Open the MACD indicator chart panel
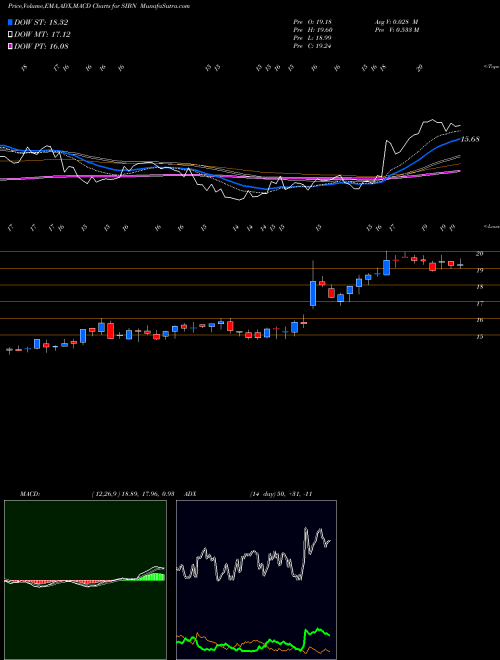This screenshot has height=660, width=500. click(85, 580)
